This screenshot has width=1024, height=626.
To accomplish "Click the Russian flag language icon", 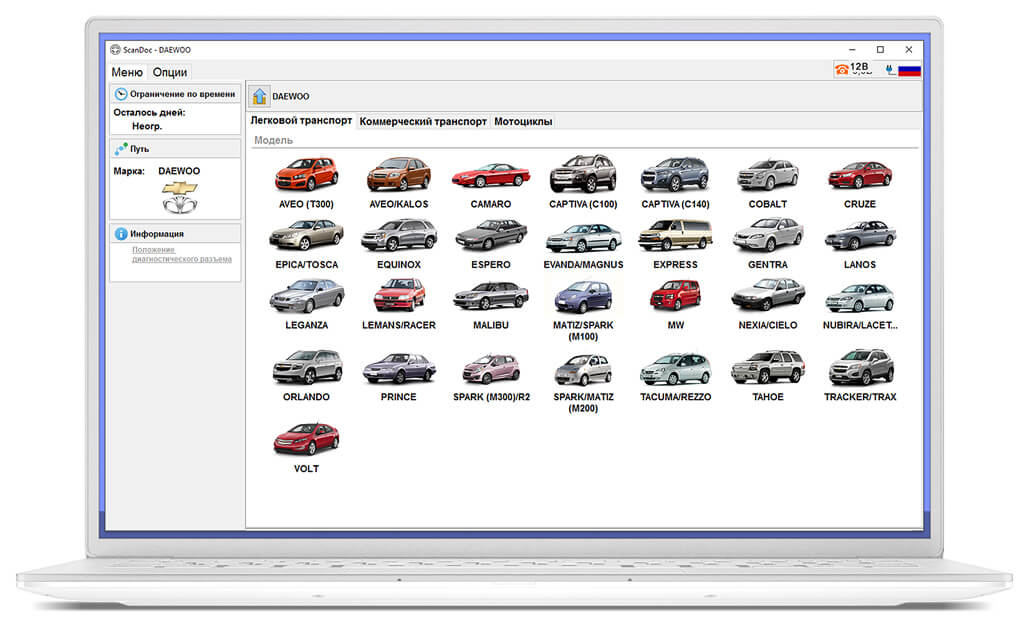I will (x=909, y=70).
